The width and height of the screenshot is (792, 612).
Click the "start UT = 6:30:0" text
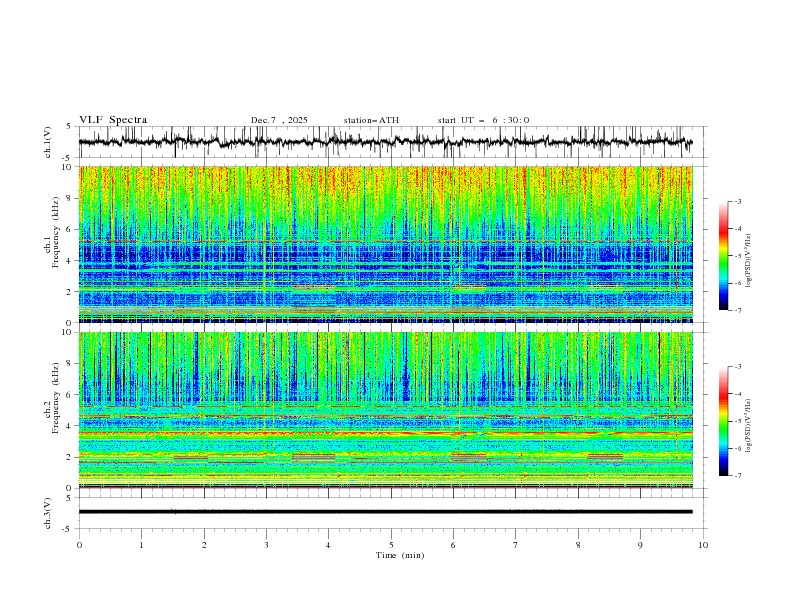483,120
